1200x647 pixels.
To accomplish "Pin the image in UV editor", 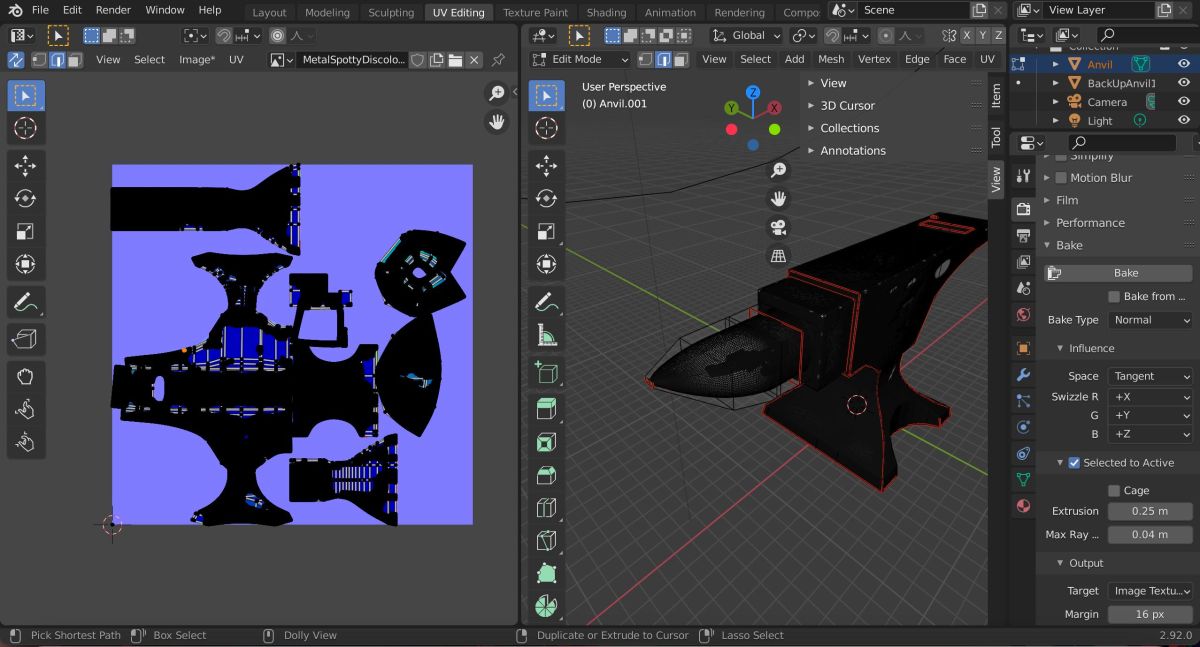I will (497, 60).
